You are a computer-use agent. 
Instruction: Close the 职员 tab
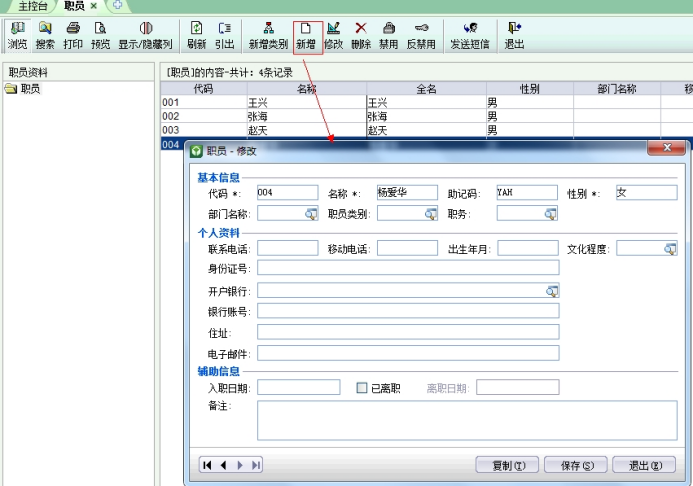[x=94, y=6]
